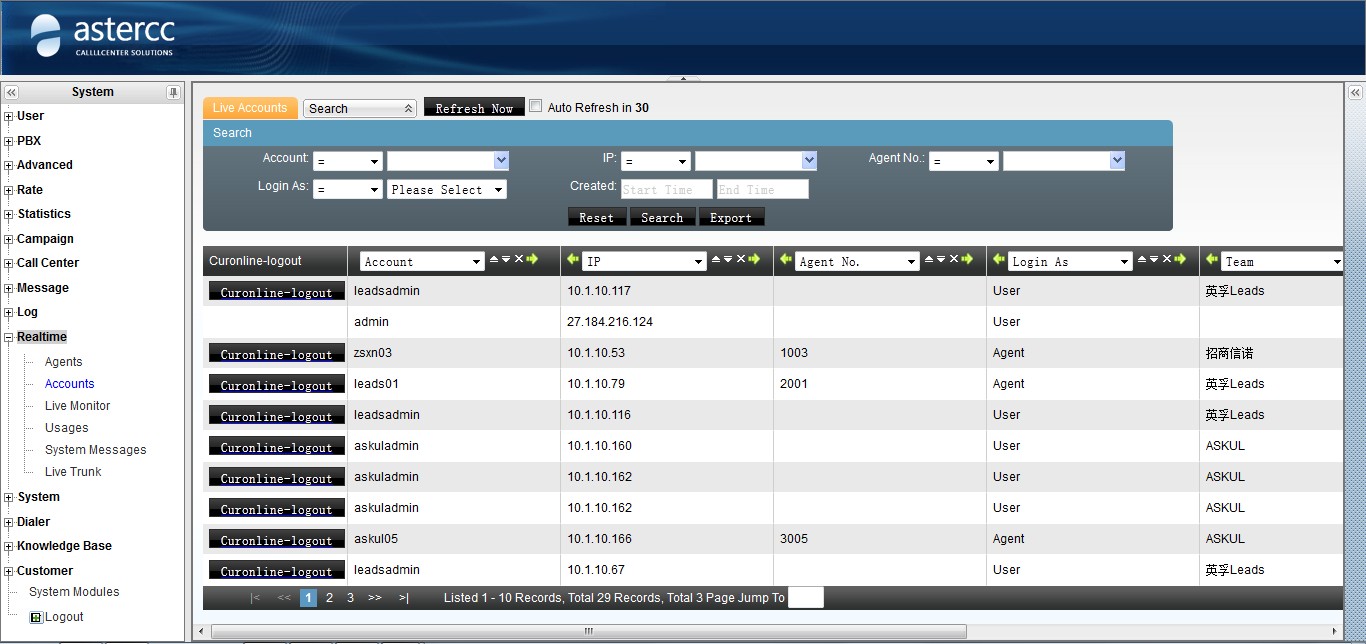Move IP column left with green arrow

(573, 260)
